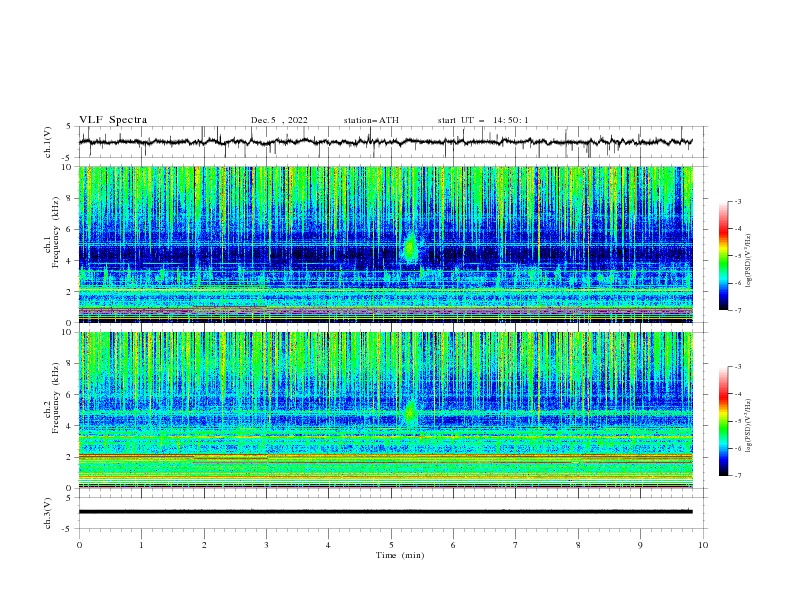
Task: Click time axis tick label 5
Action: click(x=391, y=545)
